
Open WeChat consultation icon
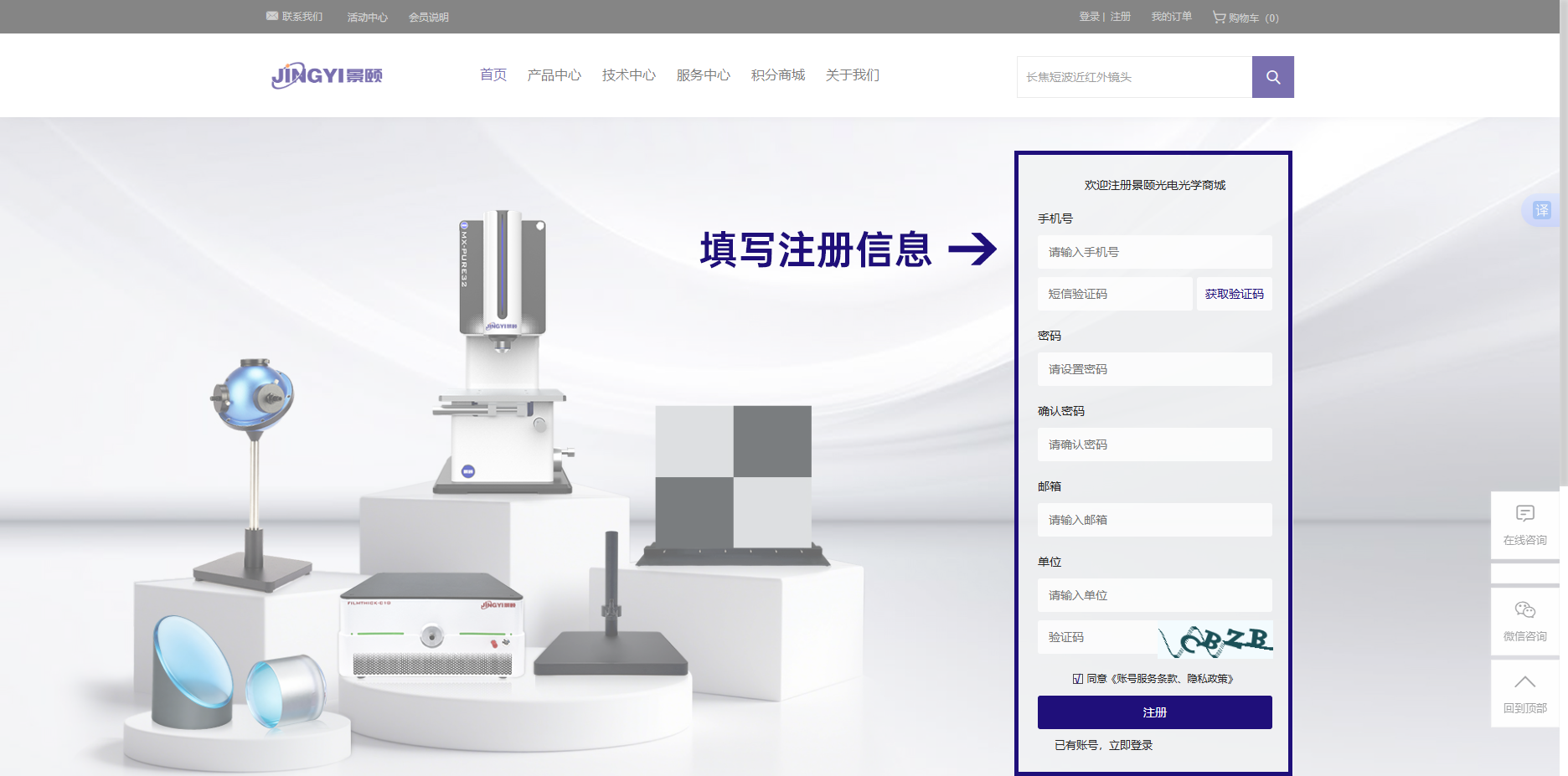click(1524, 610)
